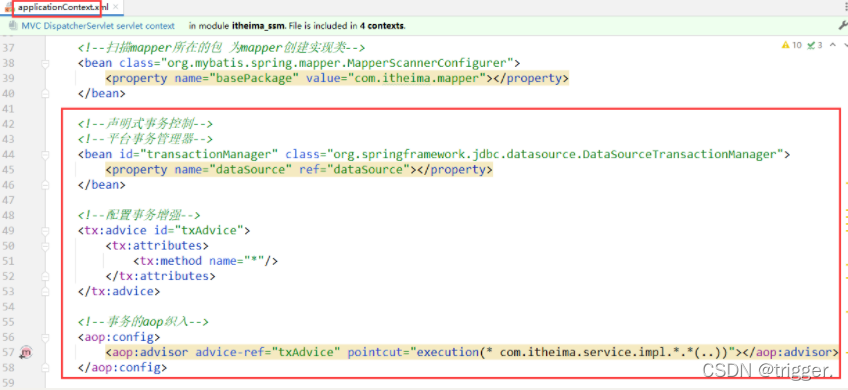Open the MVC DispatcherServlet servlet context link
848x390 pixels.
[x=98, y=25]
